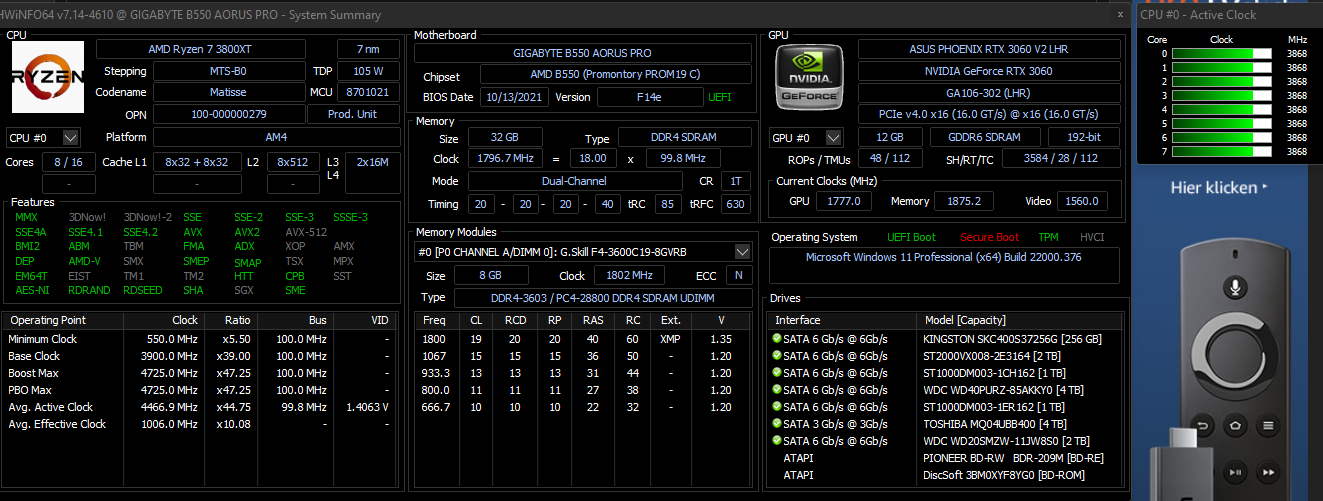This screenshot has width=1323, height=501.
Task: Click the 'TPM' status label
Action: 1048,237
